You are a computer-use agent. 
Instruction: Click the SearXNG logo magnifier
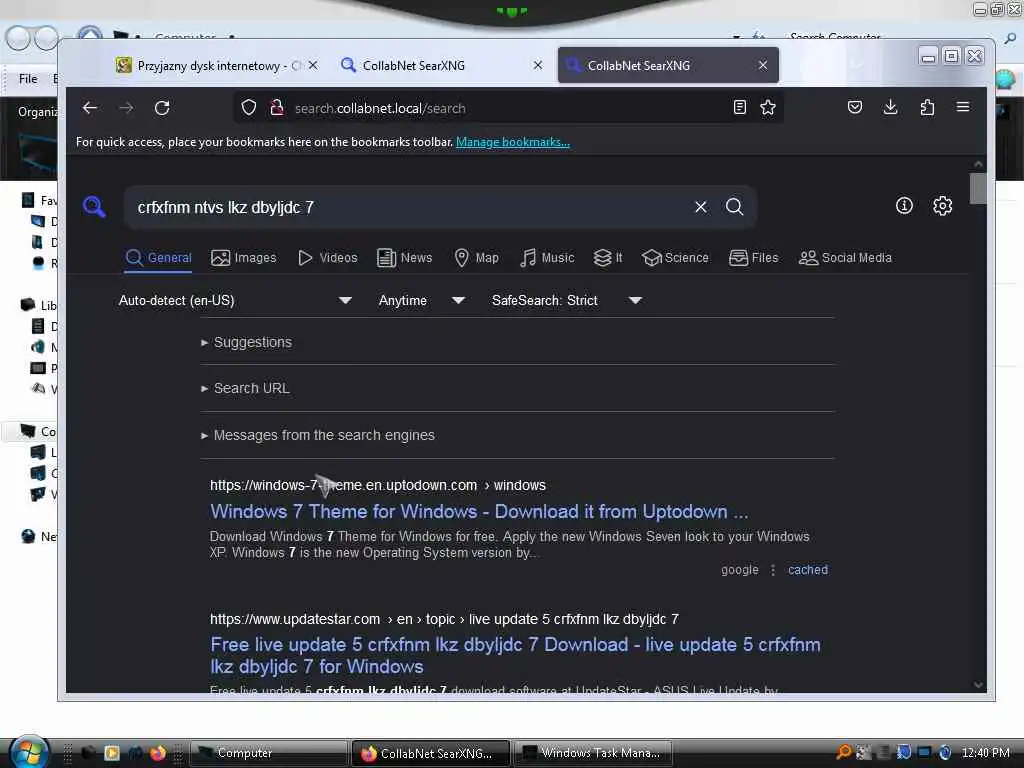(94, 206)
